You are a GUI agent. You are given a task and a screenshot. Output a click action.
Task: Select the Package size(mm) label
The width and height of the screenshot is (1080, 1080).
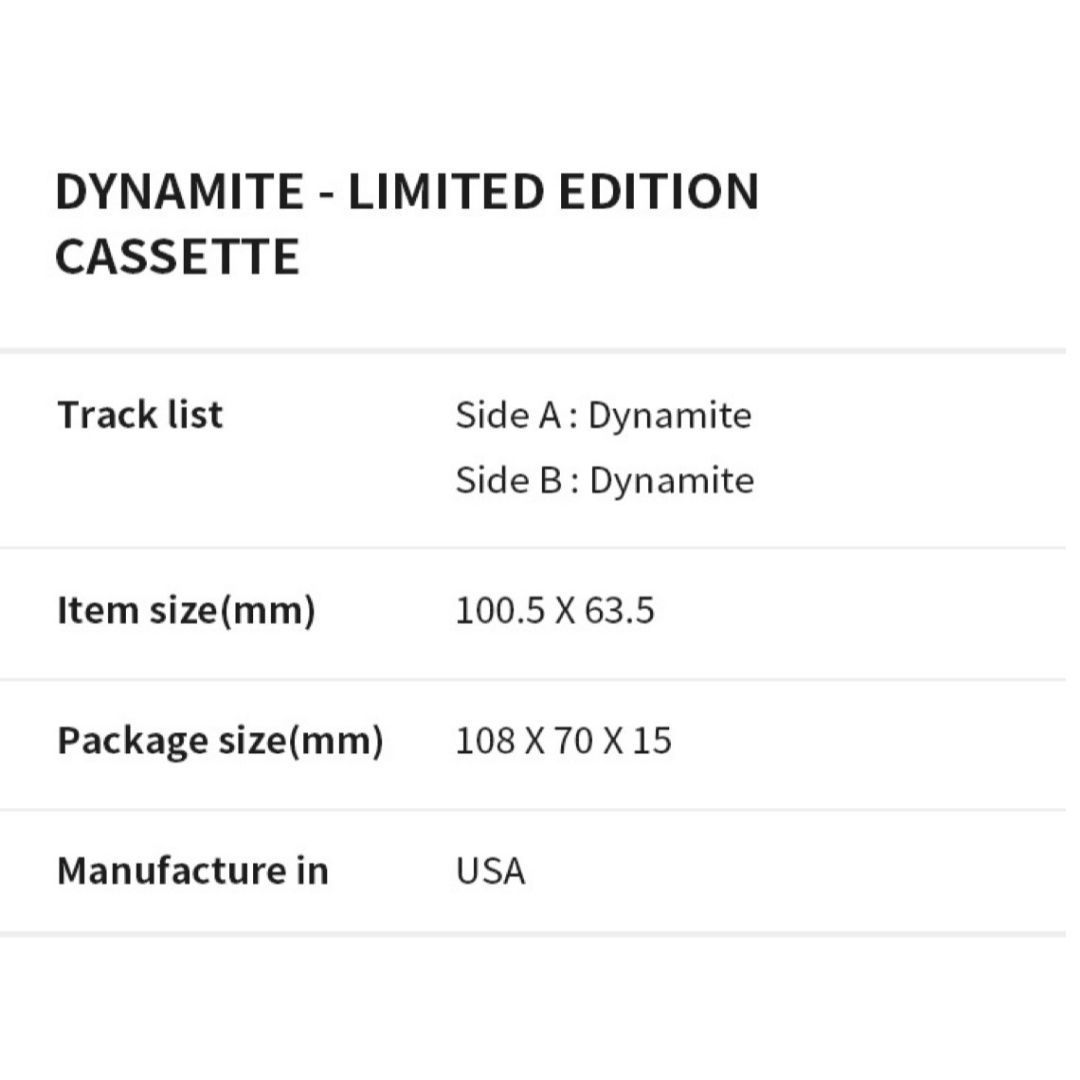tap(220, 741)
